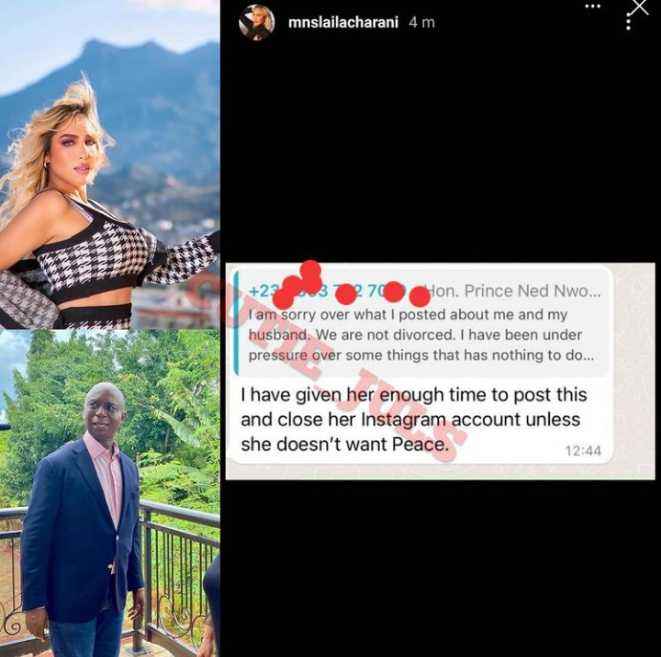Open the blonde woman mountain photo
Image resolution: width=661 pixels, height=657 pixels.
pyautogui.click(x=110, y=164)
